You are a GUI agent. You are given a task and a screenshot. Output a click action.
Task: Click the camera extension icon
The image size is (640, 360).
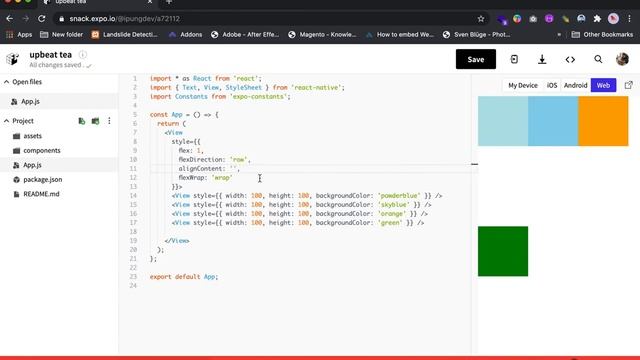[x=533, y=19]
